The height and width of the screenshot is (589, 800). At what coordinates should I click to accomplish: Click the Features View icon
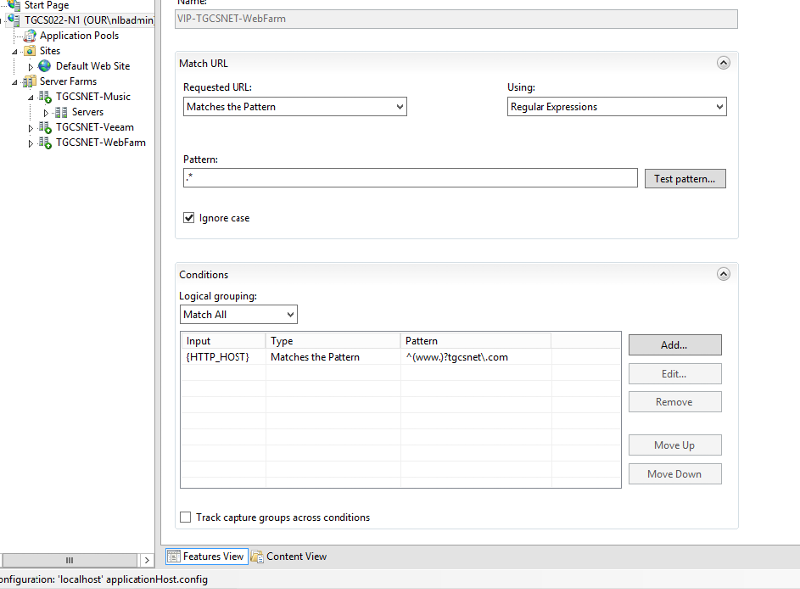click(174, 556)
